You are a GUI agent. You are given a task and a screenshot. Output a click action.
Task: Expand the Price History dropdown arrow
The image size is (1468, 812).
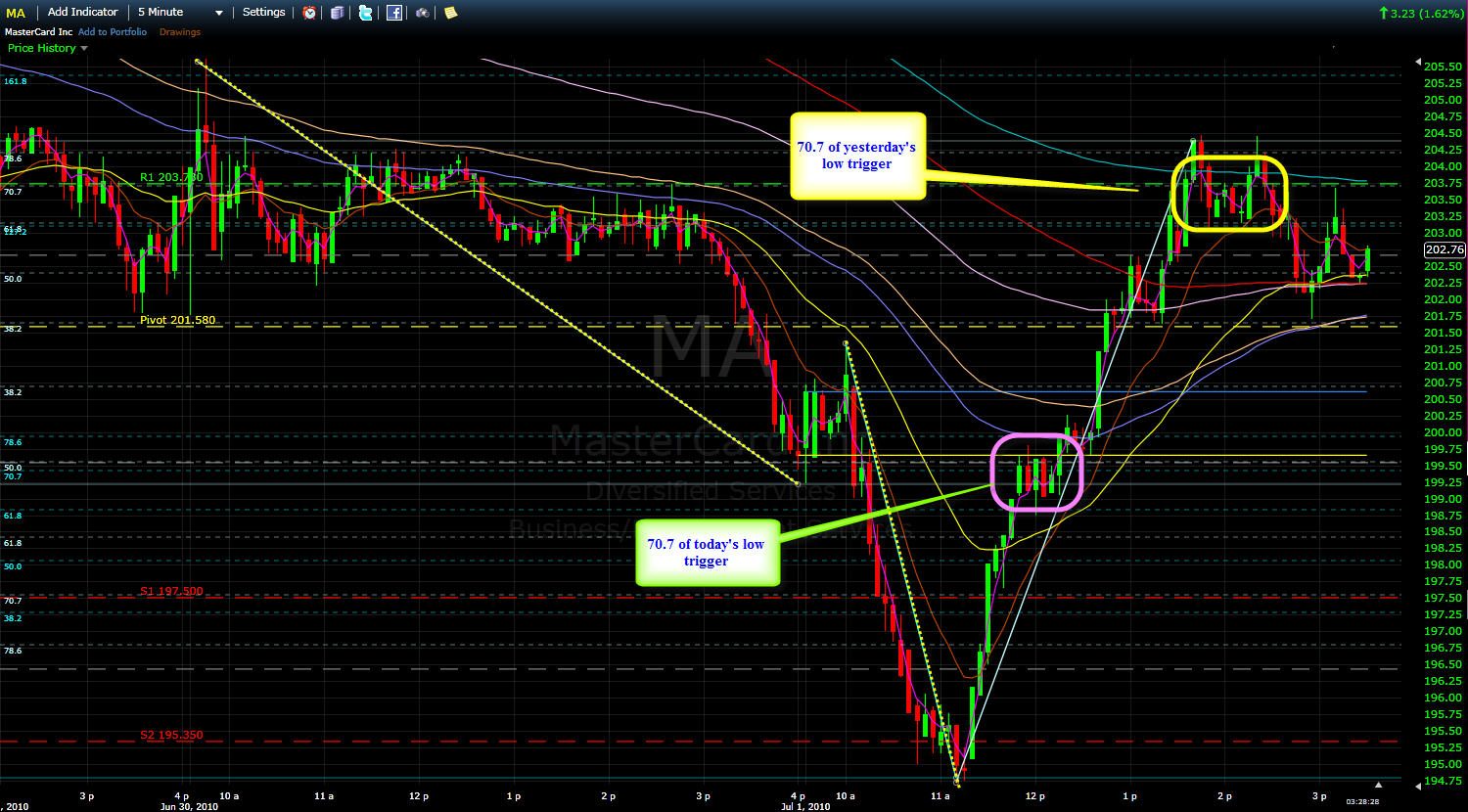[x=84, y=48]
